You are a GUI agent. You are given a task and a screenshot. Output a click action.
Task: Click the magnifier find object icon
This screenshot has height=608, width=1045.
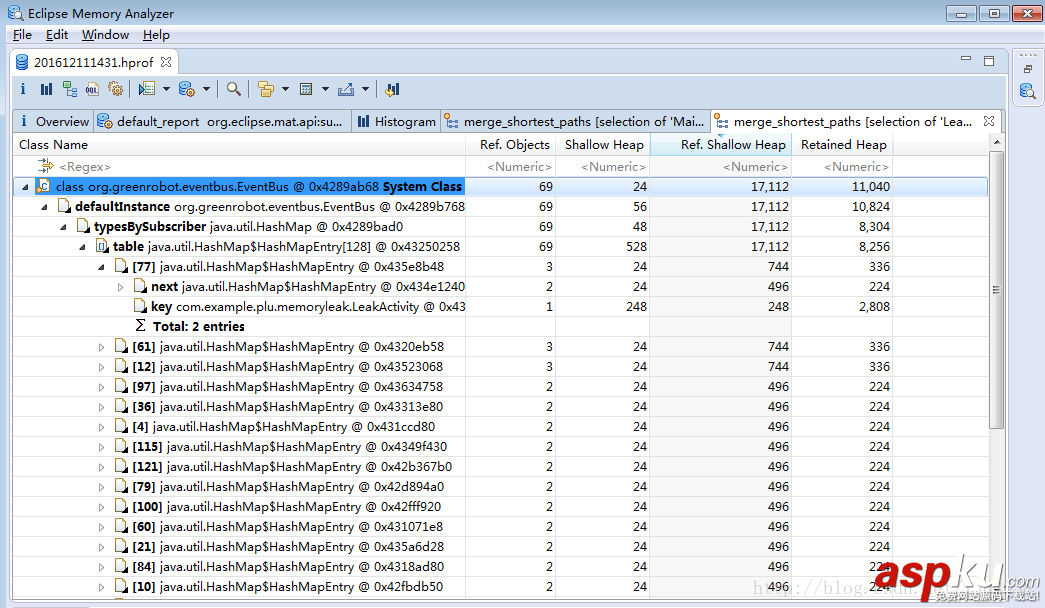[233, 89]
